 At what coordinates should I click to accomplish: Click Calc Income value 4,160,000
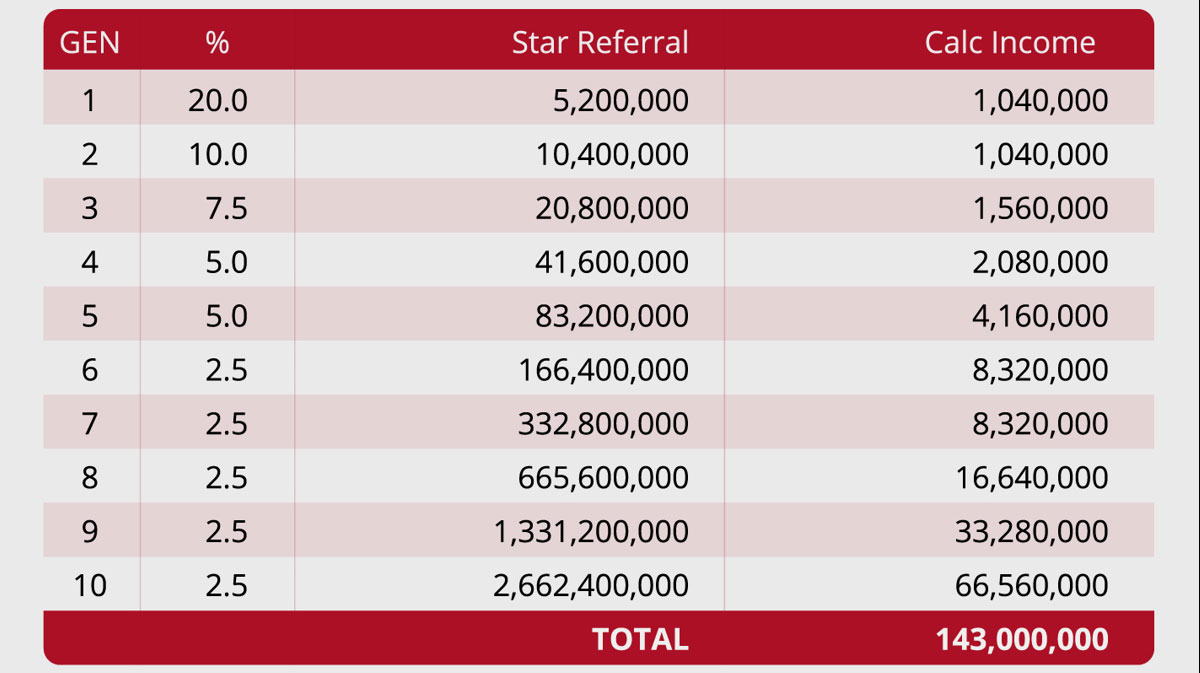[1040, 316]
